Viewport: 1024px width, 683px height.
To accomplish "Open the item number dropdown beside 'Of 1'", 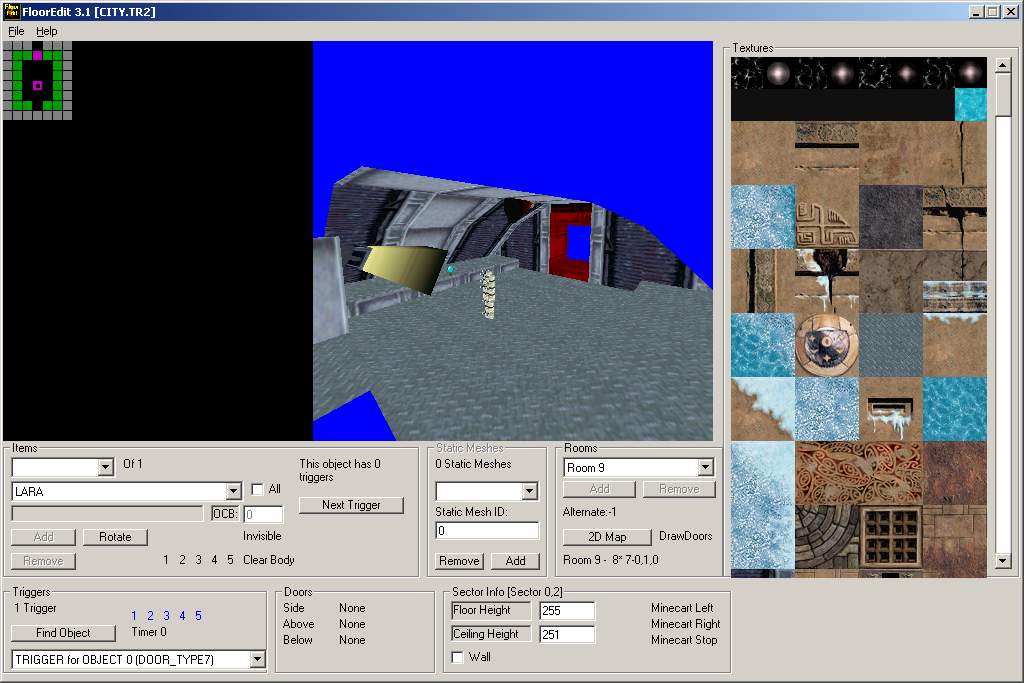I will [105, 467].
